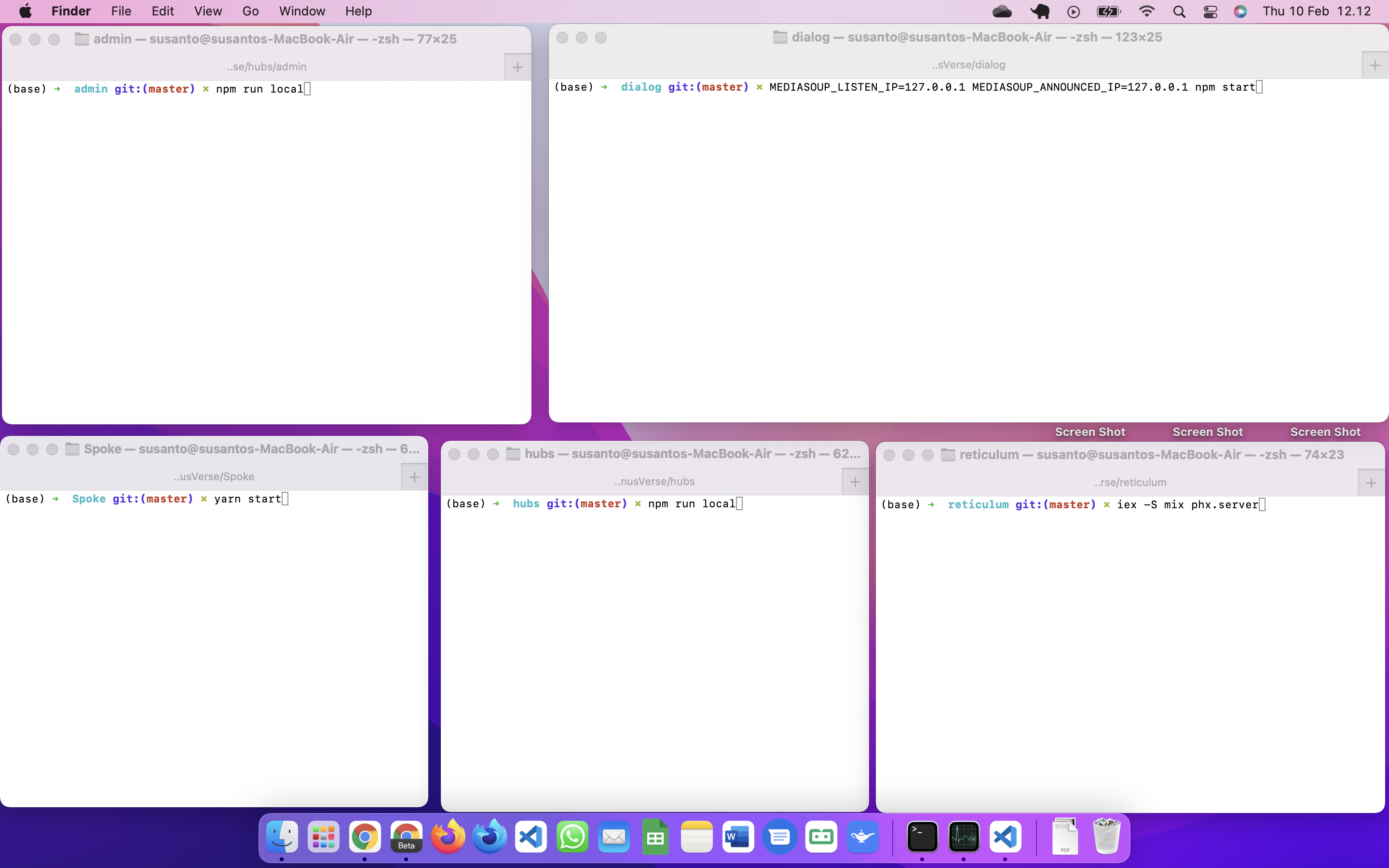Add new tab in admin terminal window
The image size is (1389, 868).
(x=517, y=67)
